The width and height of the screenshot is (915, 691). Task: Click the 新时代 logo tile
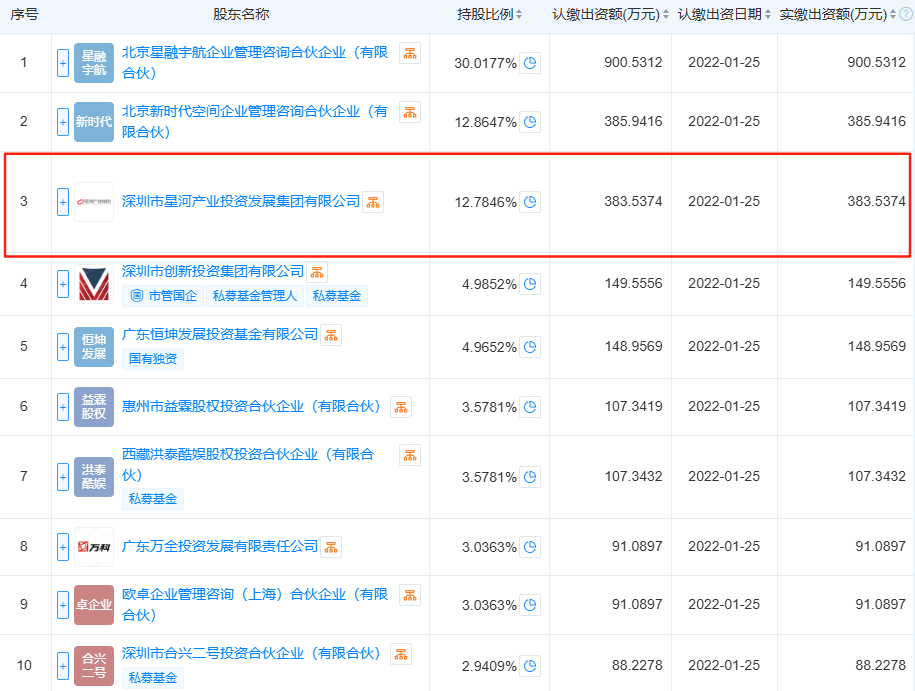(94, 122)
